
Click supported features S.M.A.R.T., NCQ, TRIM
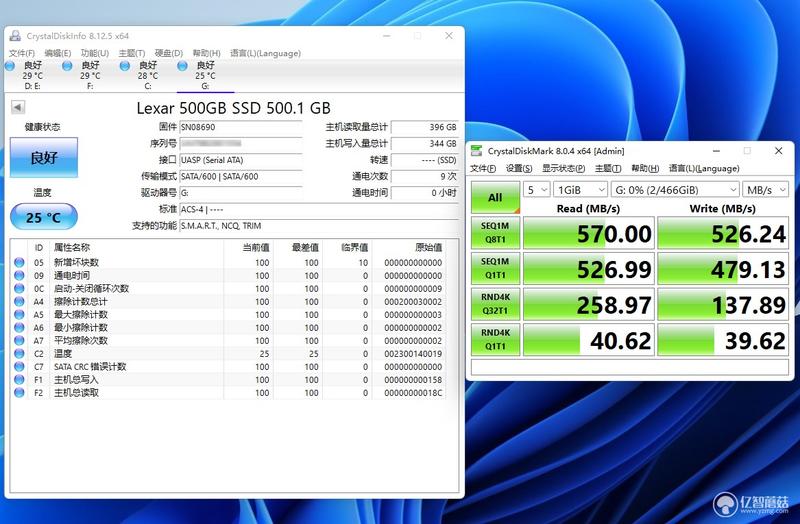(319, 226)
